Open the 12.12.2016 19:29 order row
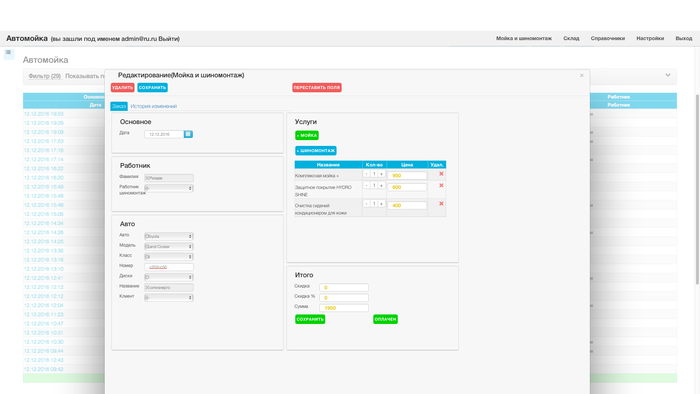 [44, 123]
